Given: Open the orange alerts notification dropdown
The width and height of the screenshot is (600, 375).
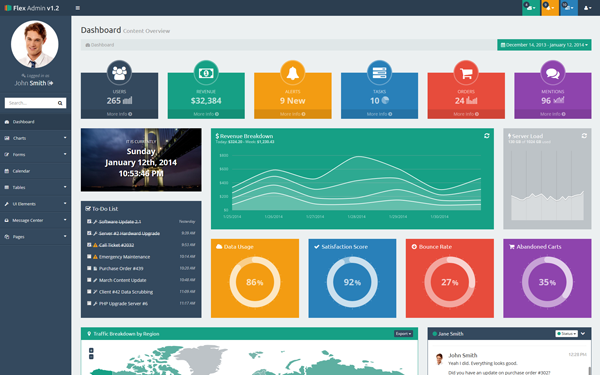Looking at the screenshot, I should (549, 8).
